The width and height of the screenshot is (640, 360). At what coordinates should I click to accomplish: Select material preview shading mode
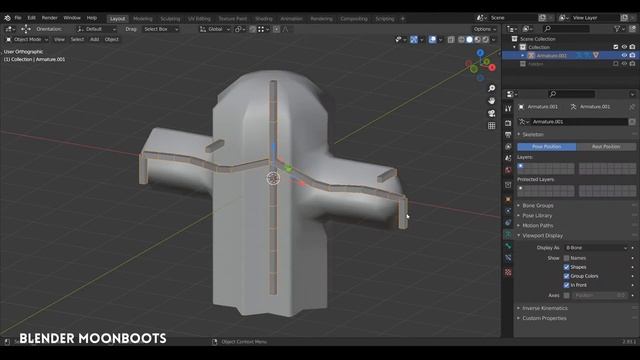pyautogui.click(x=477, y=40)
